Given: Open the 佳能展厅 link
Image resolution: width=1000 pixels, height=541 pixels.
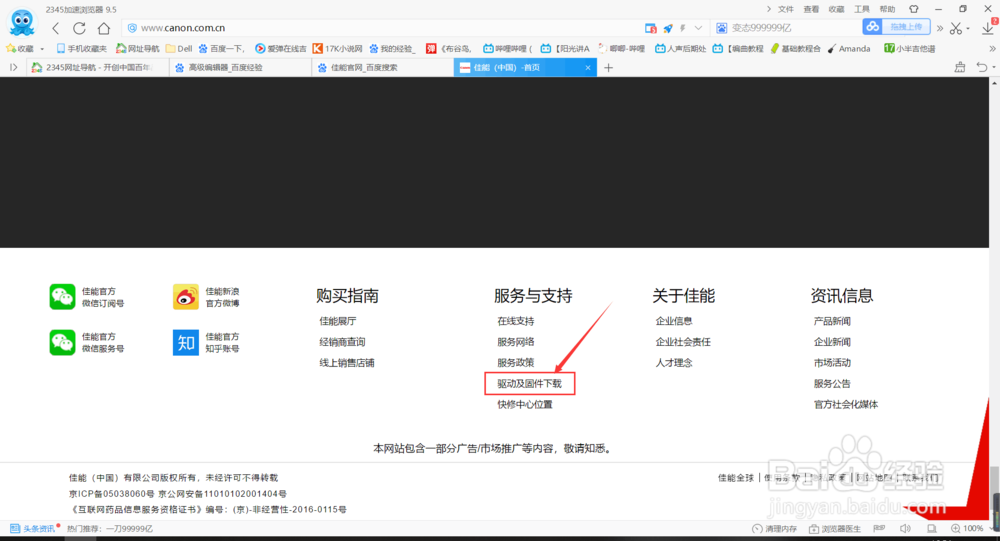Looking at the screenshot, I should [x=338, y=321].
